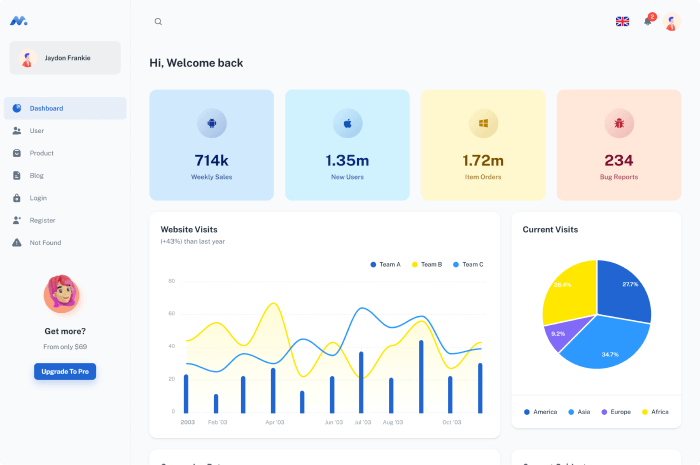Image resolution: width=700 pixels, height=465 pixels.
Task: Select Not Found in the navigation menu
Action: pyautogui.click(x=65, y=242)
